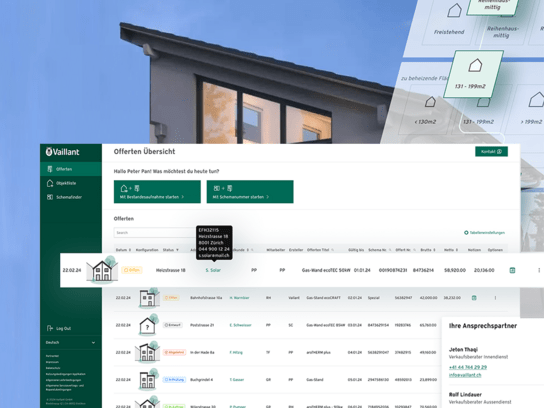Click house icon in the In der Hade 8a row
This screenshot has width=544, height=408.
[147, 352]
